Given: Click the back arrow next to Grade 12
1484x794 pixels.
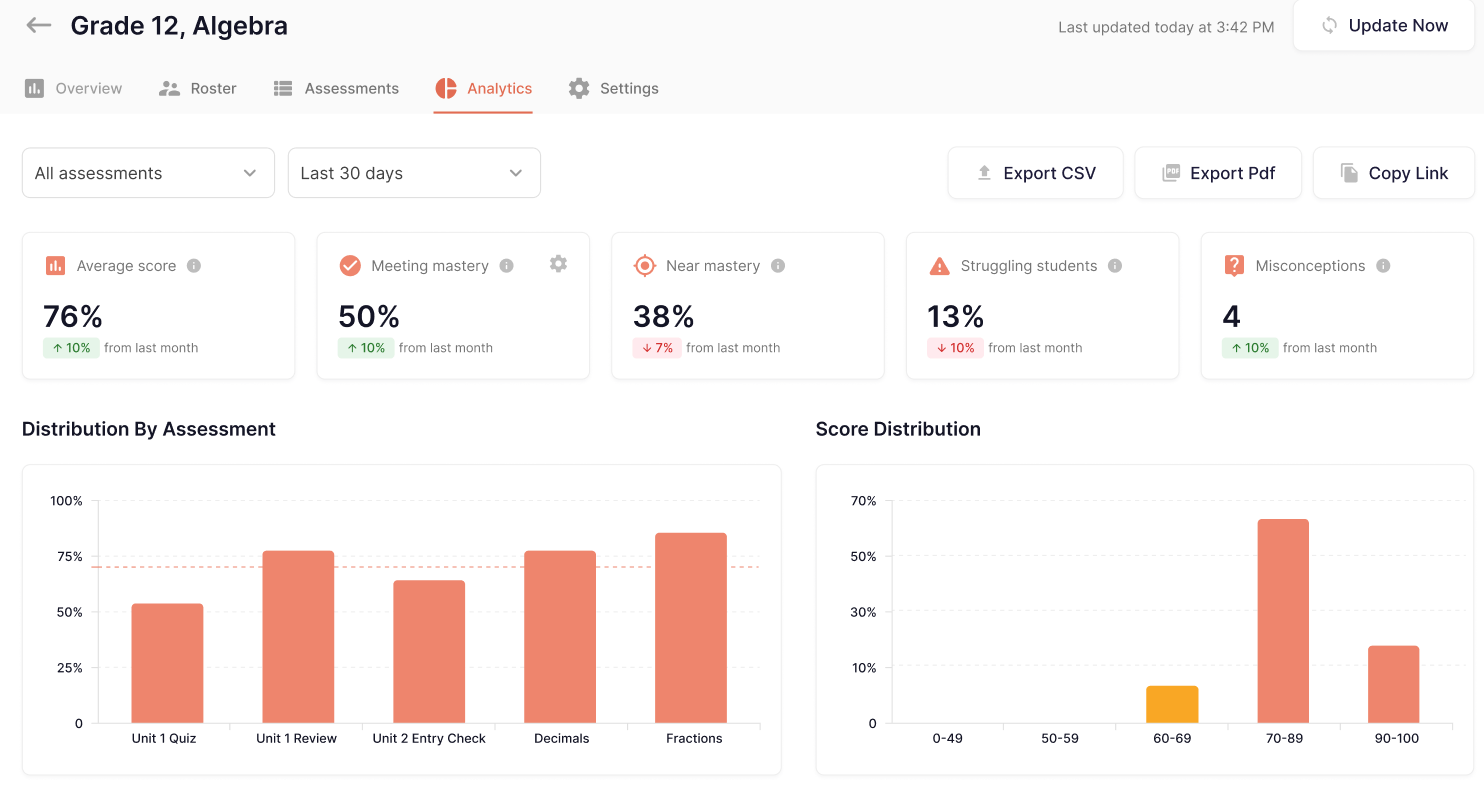Looking at the screenshot, I should (38, 25).
